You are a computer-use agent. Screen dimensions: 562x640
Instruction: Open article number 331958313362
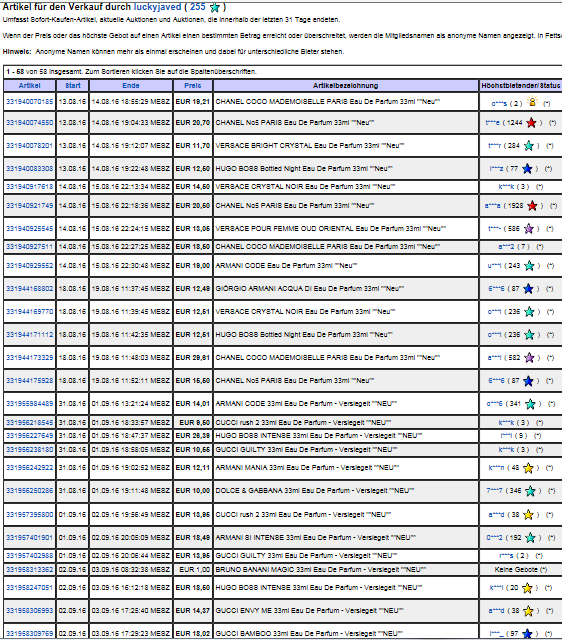[29, 569]
